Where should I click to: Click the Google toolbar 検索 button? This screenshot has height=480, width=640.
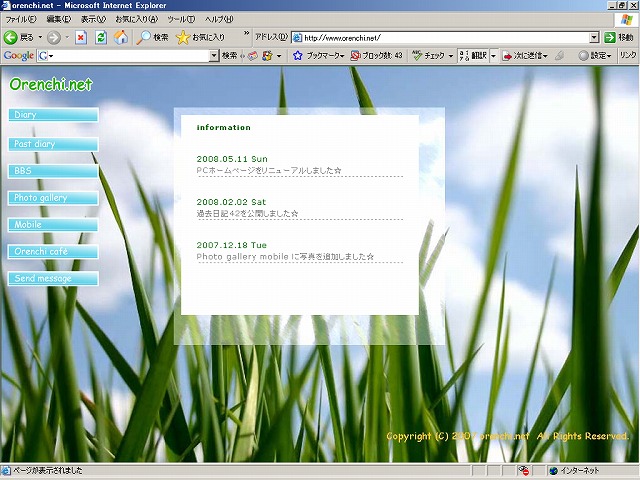coord(229,56)
